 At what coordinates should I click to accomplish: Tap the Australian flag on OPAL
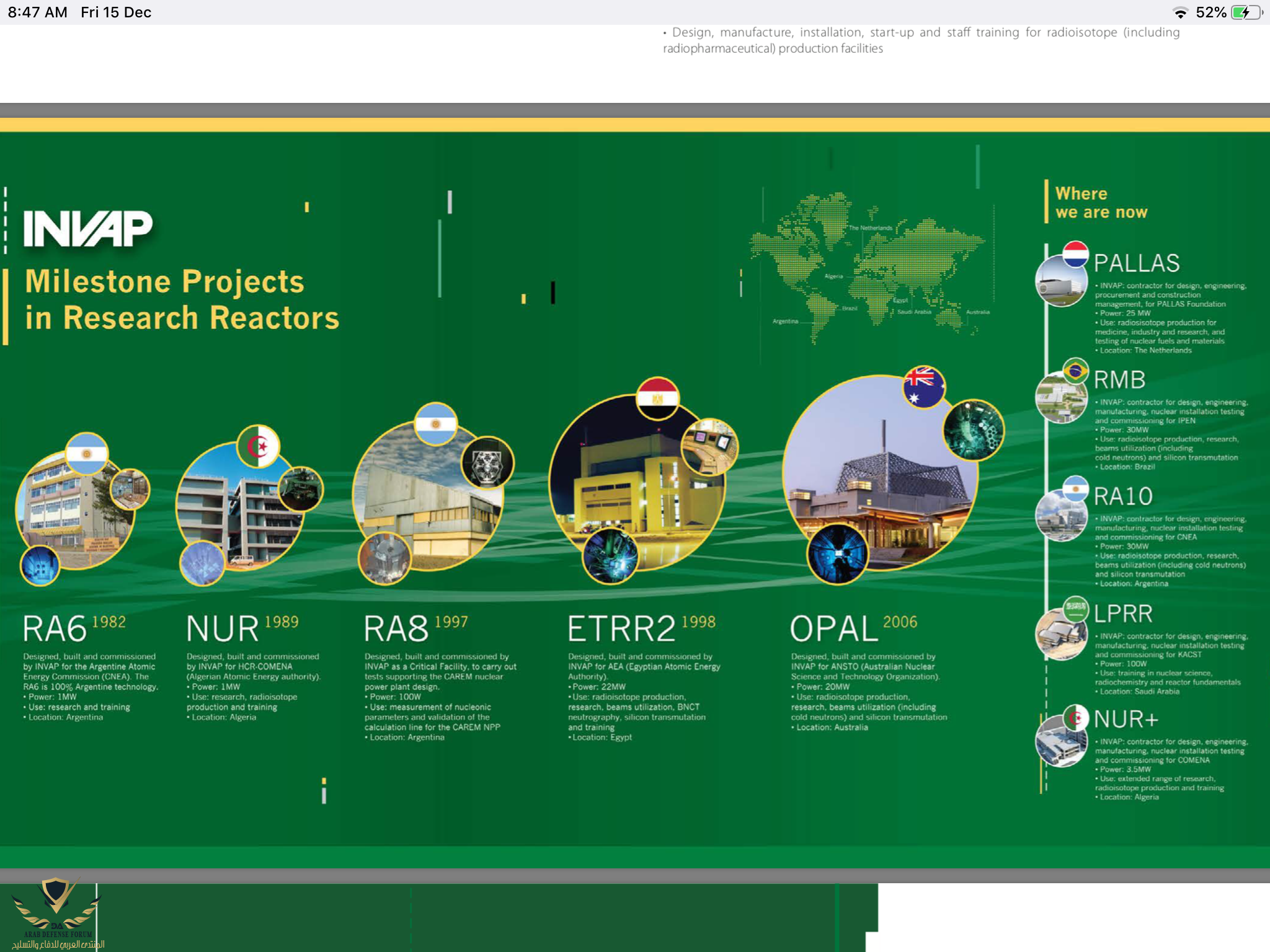(x=923, y=387)
